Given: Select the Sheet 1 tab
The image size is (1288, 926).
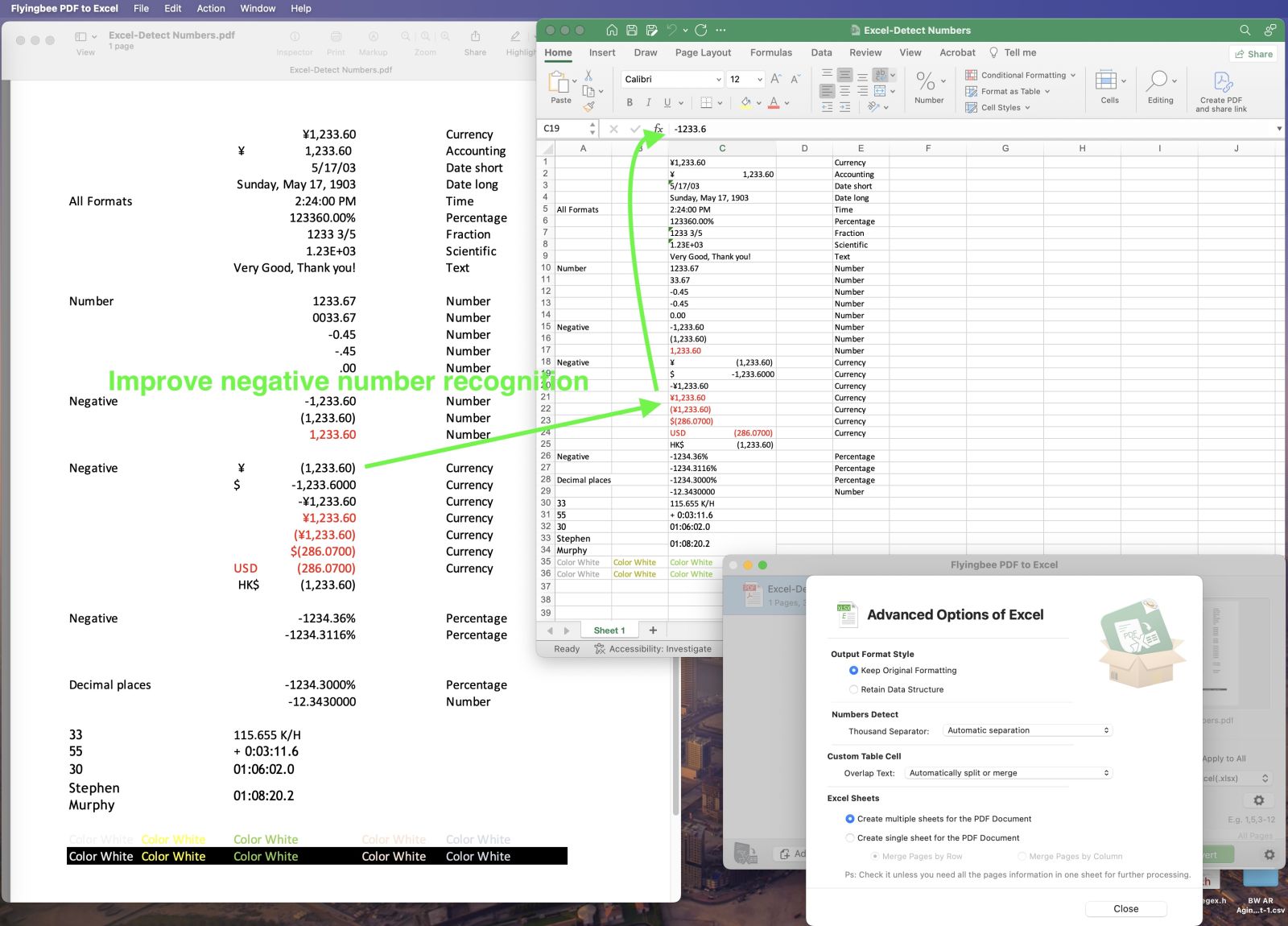Looking at the screenshot, I should coord(609,630).
